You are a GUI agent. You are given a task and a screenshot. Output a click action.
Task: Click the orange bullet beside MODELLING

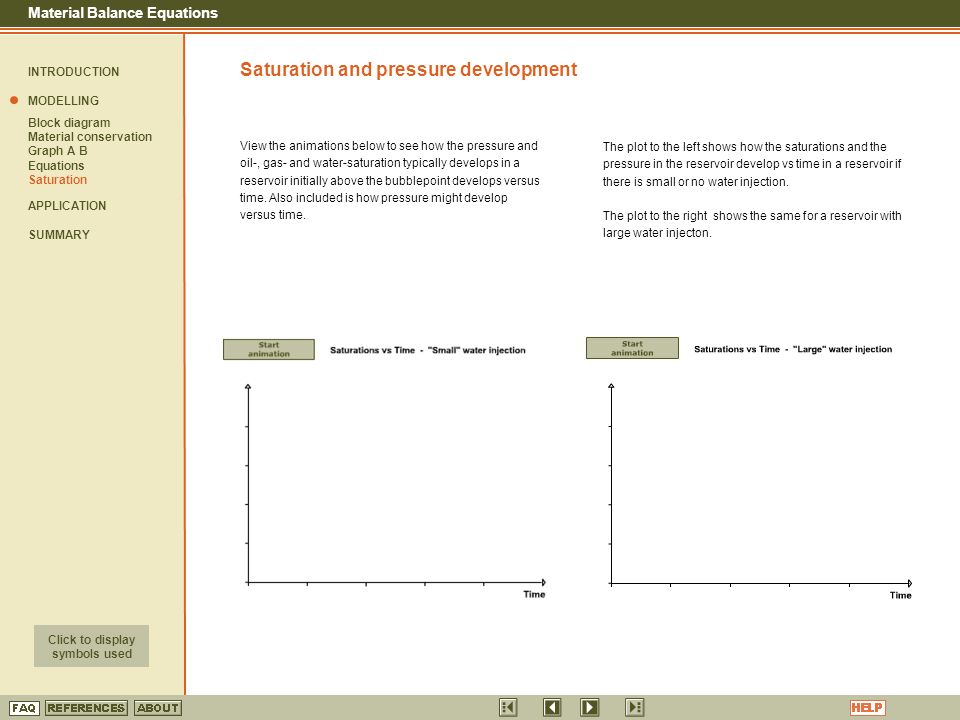(14, 100)
